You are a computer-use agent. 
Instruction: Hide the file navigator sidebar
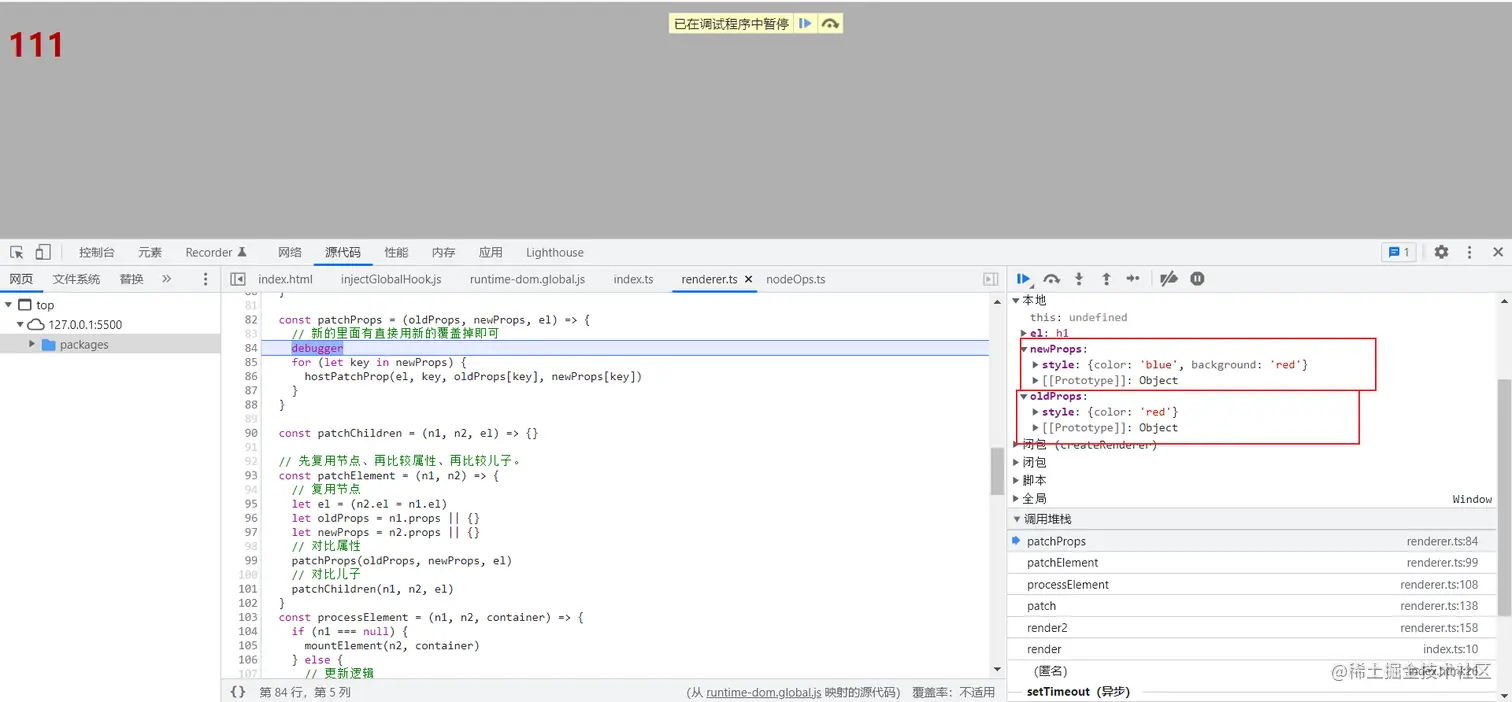pyautogui.click(x=238, y=279)
